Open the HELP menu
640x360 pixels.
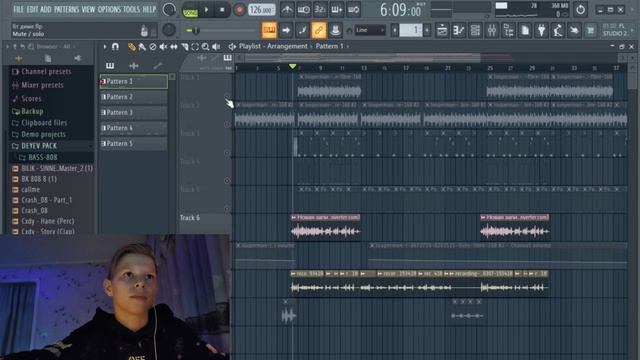[x=149, y=9]
